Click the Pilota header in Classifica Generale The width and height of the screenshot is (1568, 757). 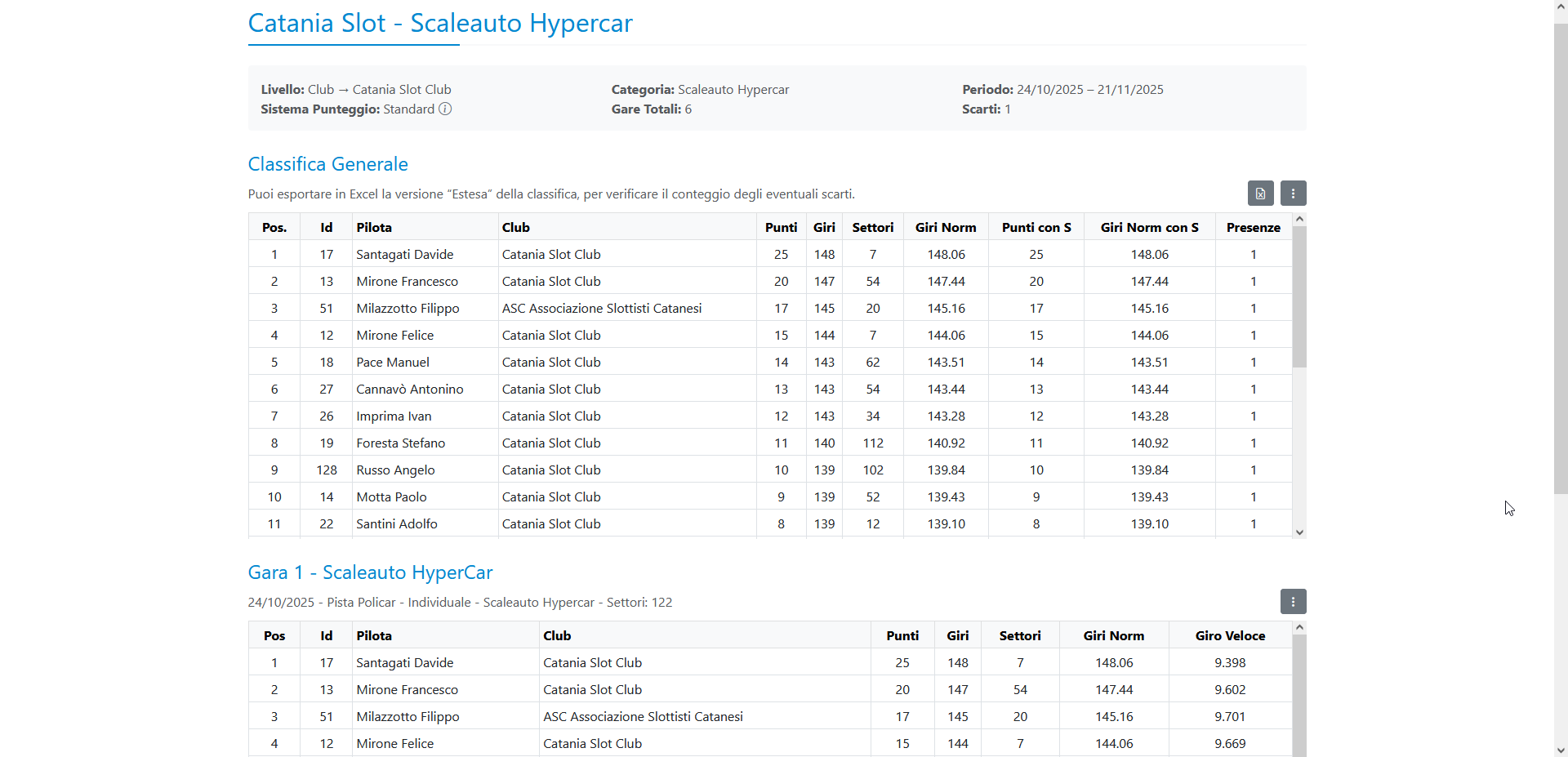(374, 228)
